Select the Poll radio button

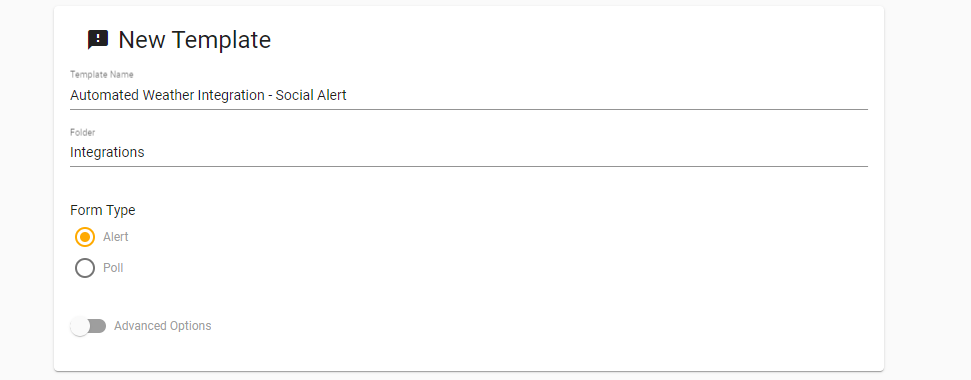(85, 268)
